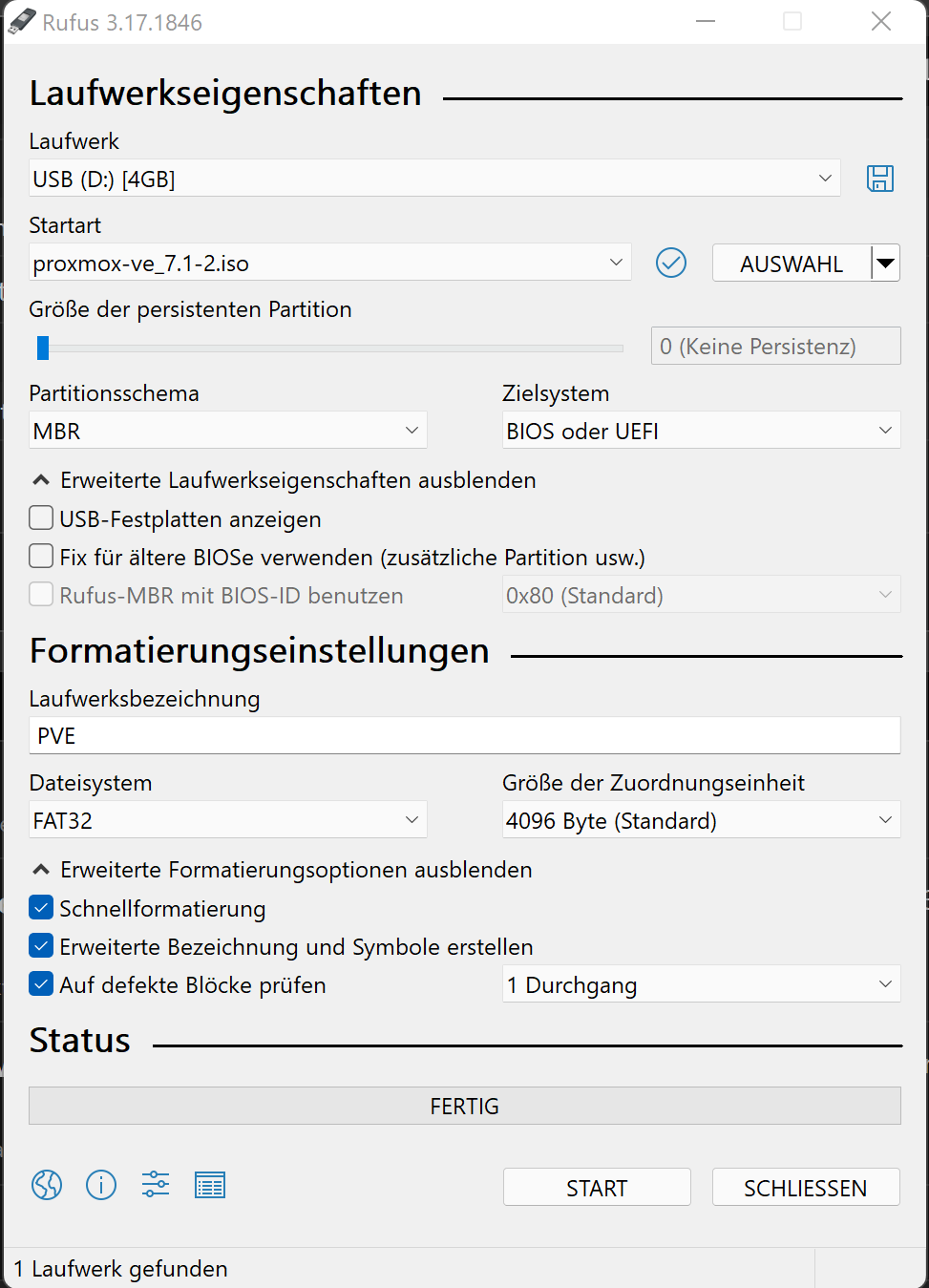Open the about info icon

click(101, 1185)
